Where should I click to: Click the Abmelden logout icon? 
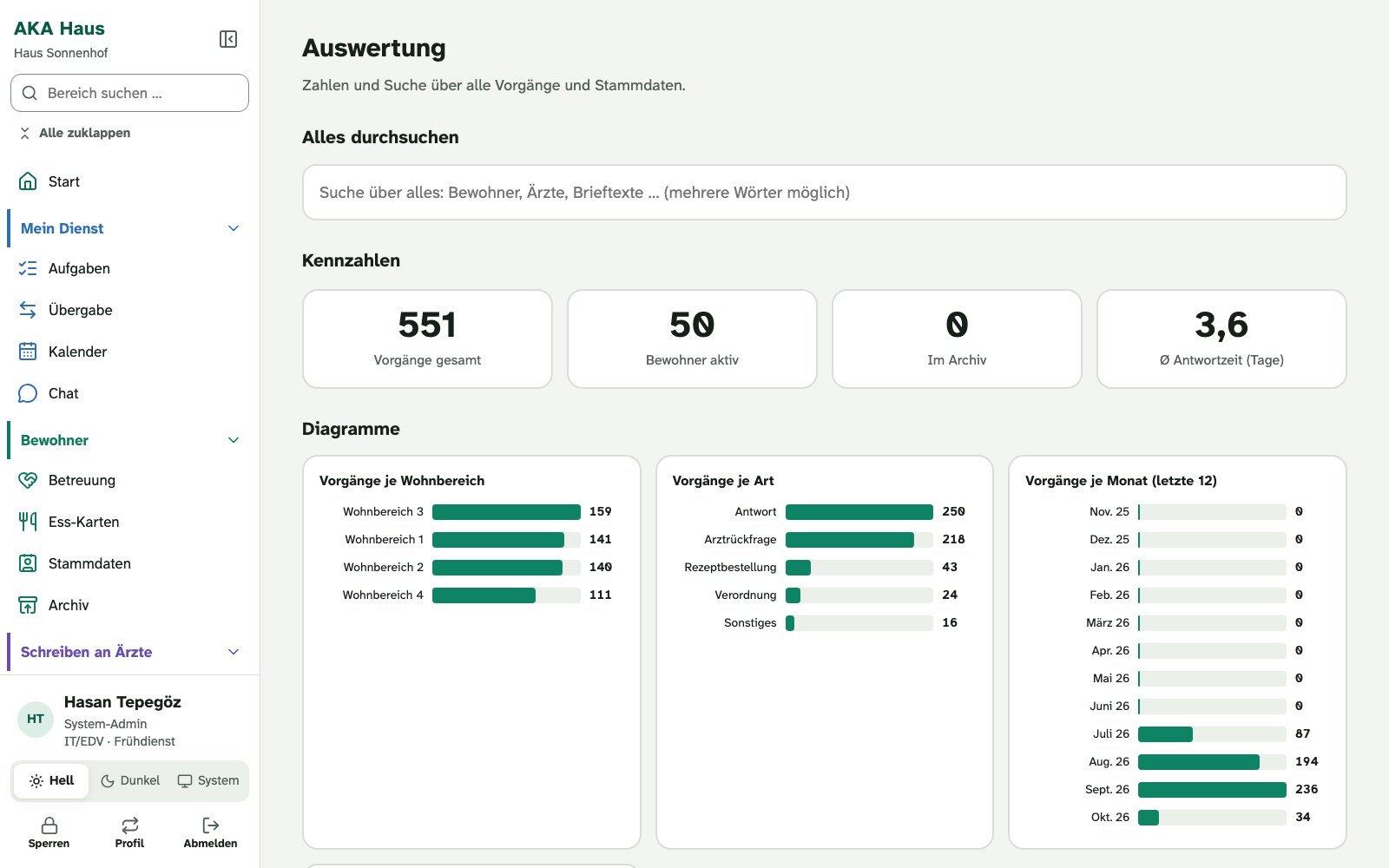click(210, 825)
